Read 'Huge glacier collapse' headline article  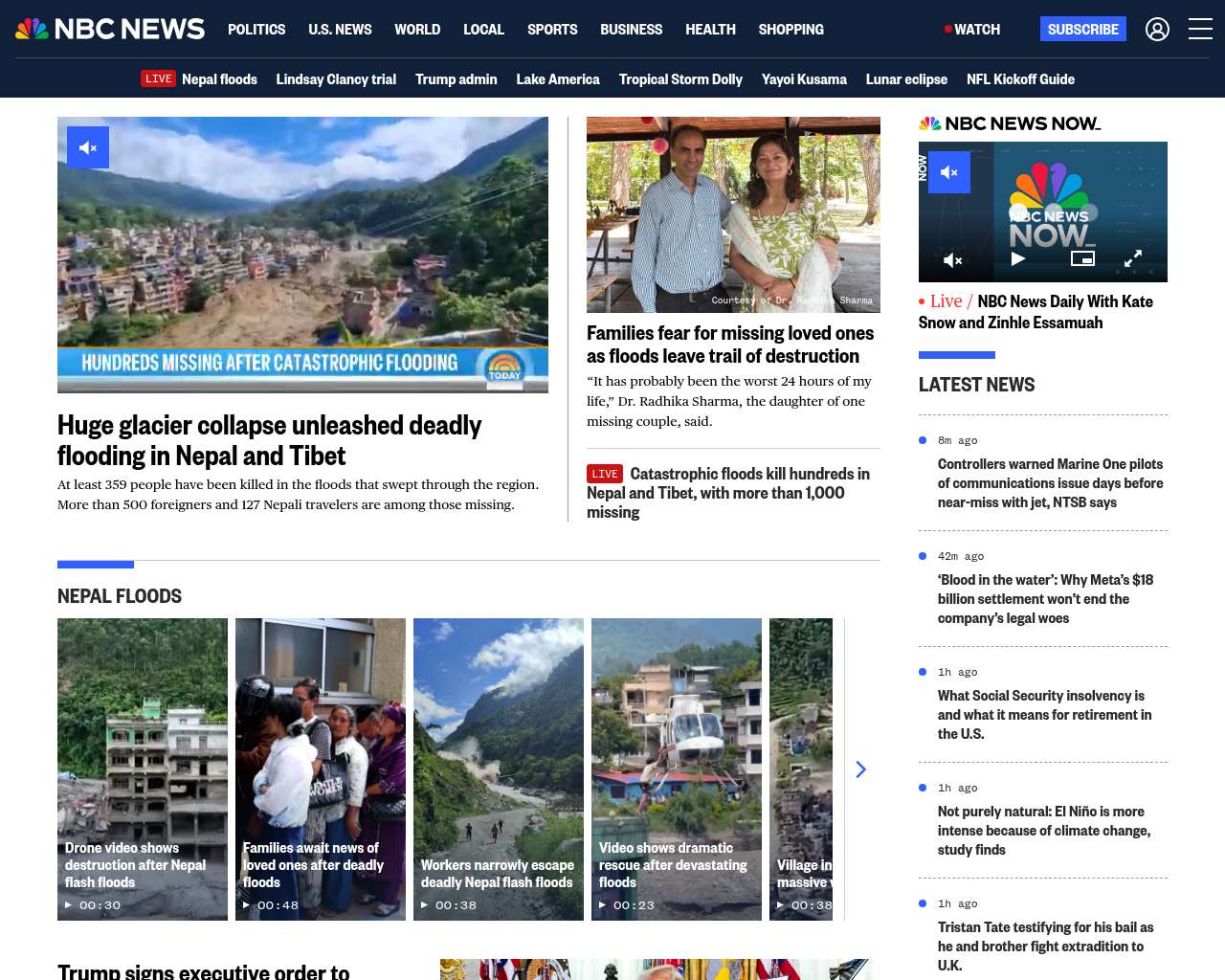click(x=269, y=440)
